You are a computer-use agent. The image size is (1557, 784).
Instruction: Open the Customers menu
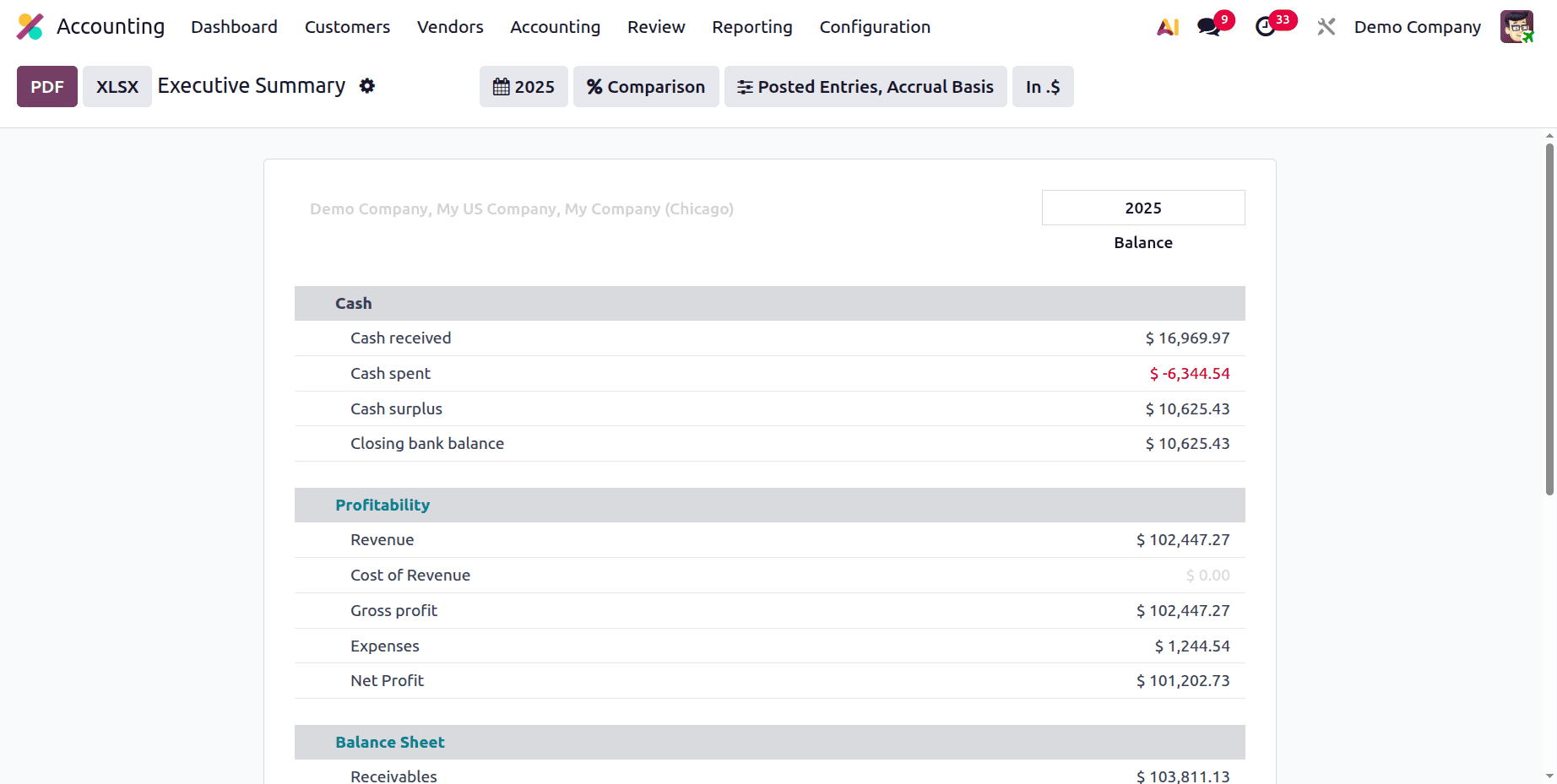click(x=347, y=27)
